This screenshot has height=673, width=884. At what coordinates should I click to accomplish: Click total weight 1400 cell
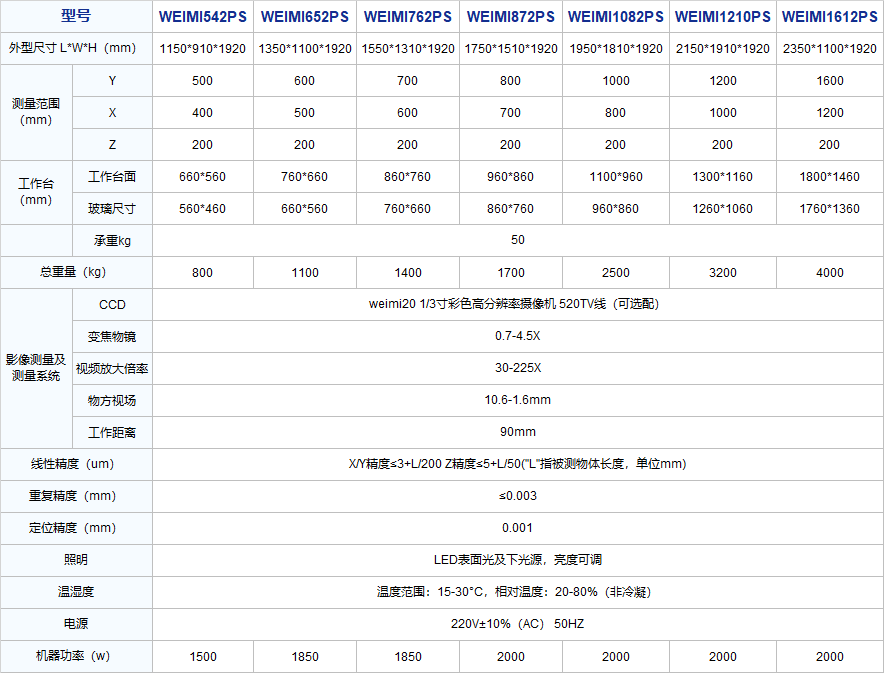tap(408, 273)
